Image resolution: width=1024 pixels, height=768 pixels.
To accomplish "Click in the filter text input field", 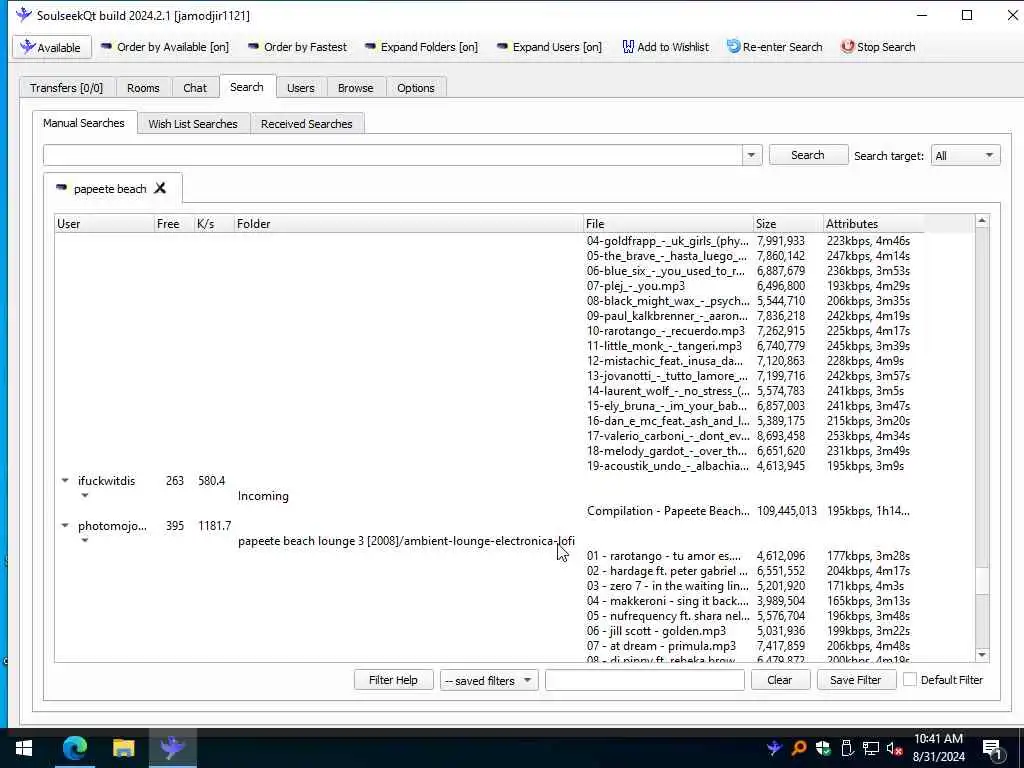I will tap(645, 680).
